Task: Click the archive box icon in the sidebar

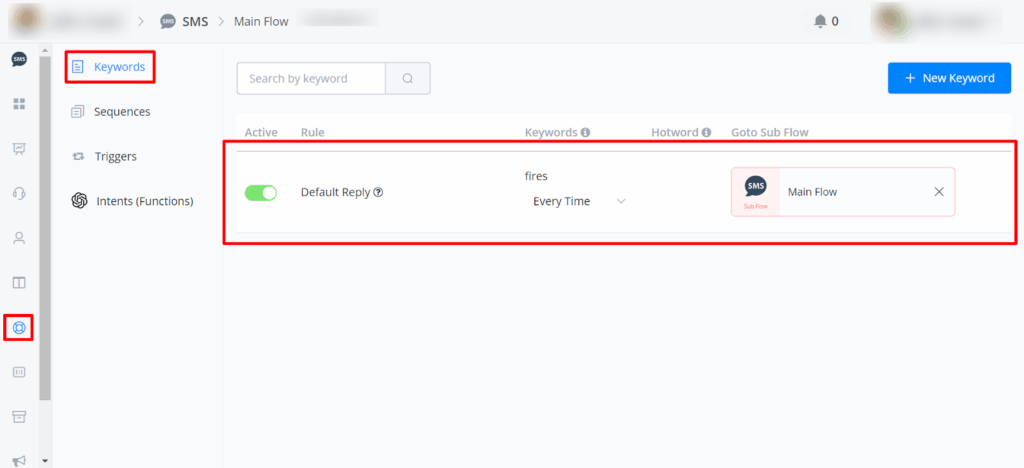Action: click(x=19, y=416)
